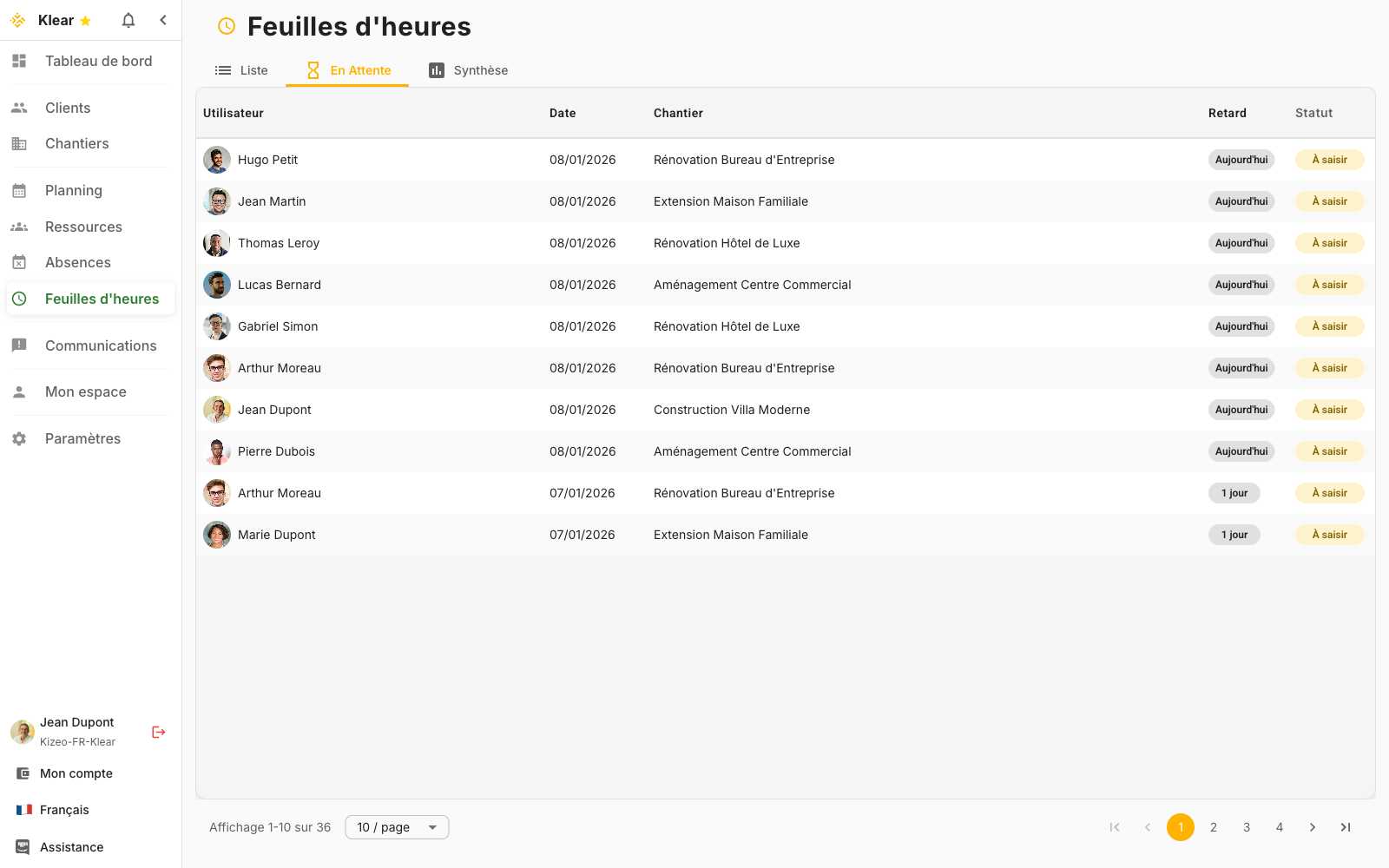Viewport: 1389px width, 868px height.
Task: Switch to the Liste tab
Action: [x=242, y=70]
